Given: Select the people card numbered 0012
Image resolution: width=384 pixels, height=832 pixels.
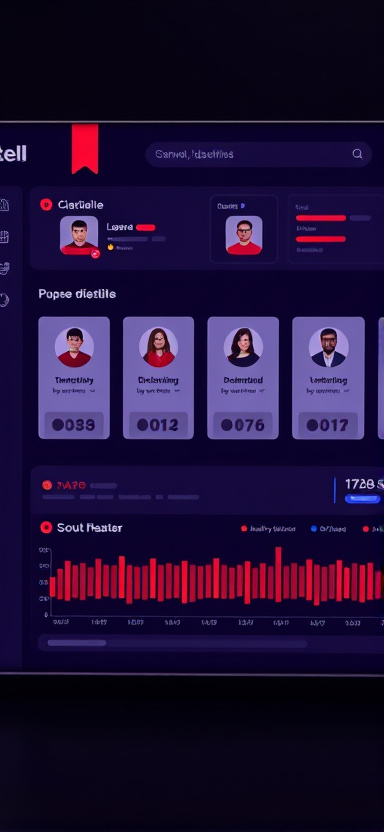Looking at the screenshot, I should pyautogui.click(x=158, y=378).
